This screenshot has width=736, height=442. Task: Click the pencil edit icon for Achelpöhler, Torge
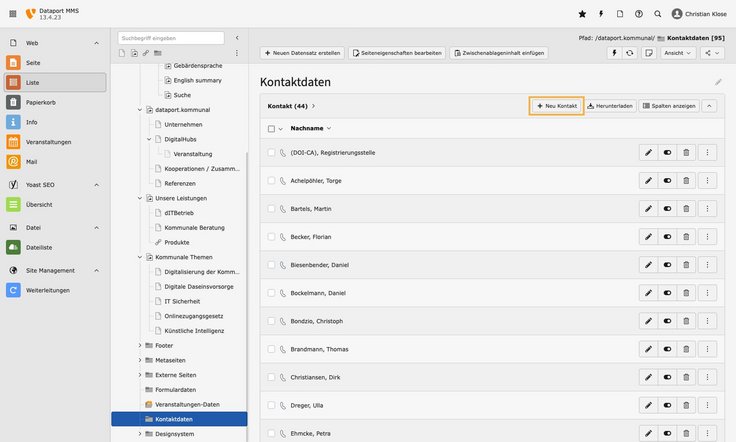point(648,181)
